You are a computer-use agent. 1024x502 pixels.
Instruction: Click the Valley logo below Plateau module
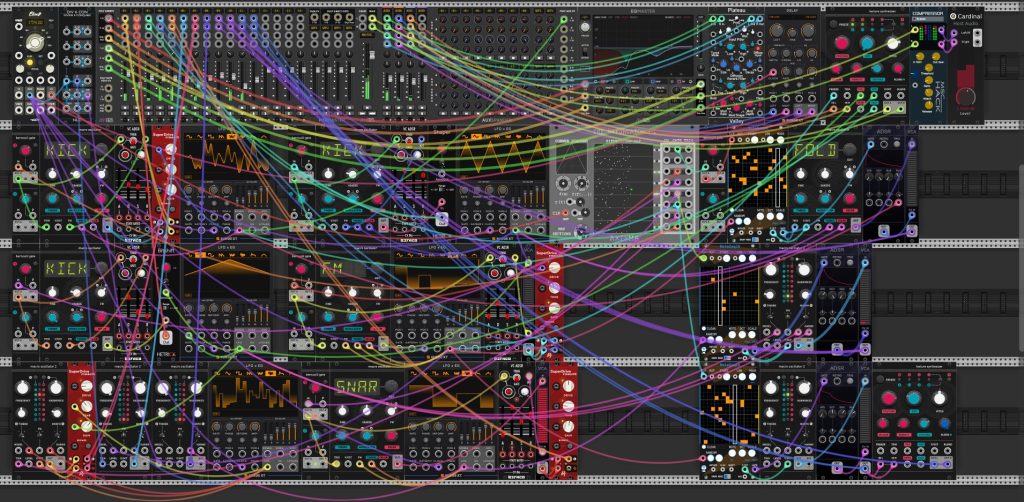click(736, 121)
